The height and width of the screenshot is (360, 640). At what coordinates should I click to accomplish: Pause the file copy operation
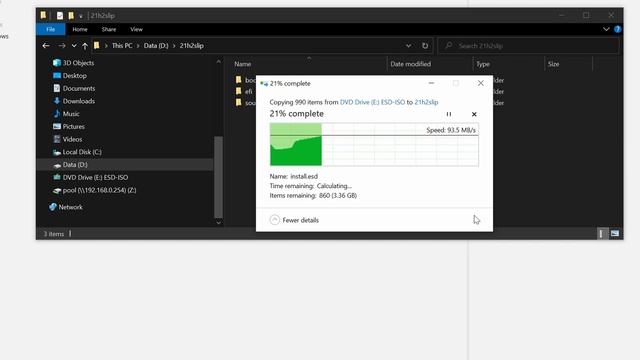point(449,114)
